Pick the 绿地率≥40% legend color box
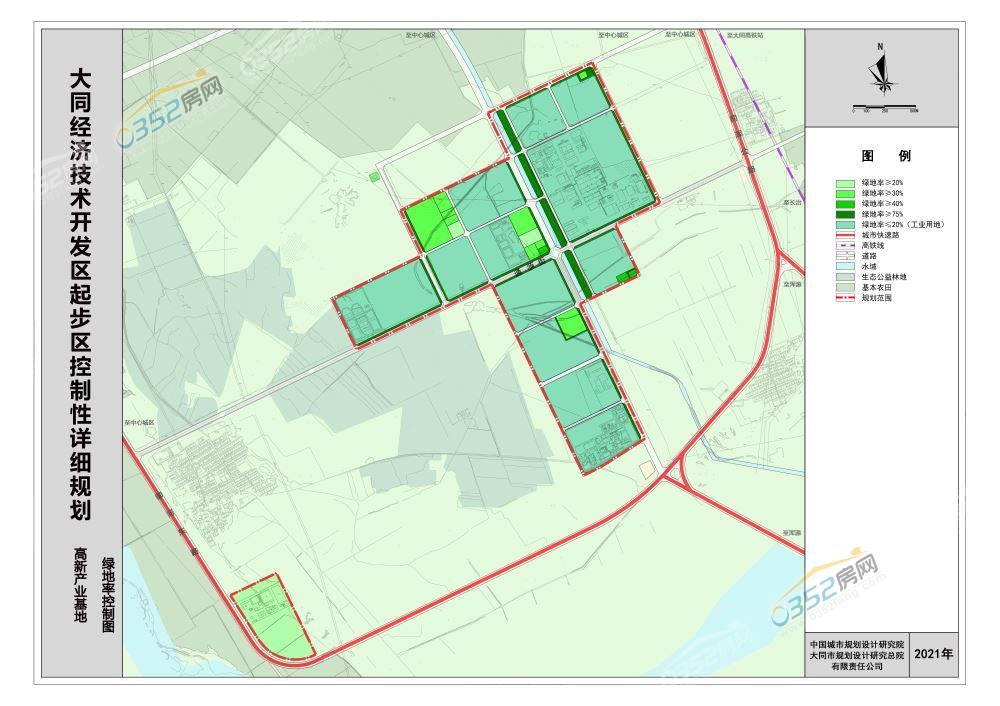The image size is (1000, 706). tap(845, 204)
